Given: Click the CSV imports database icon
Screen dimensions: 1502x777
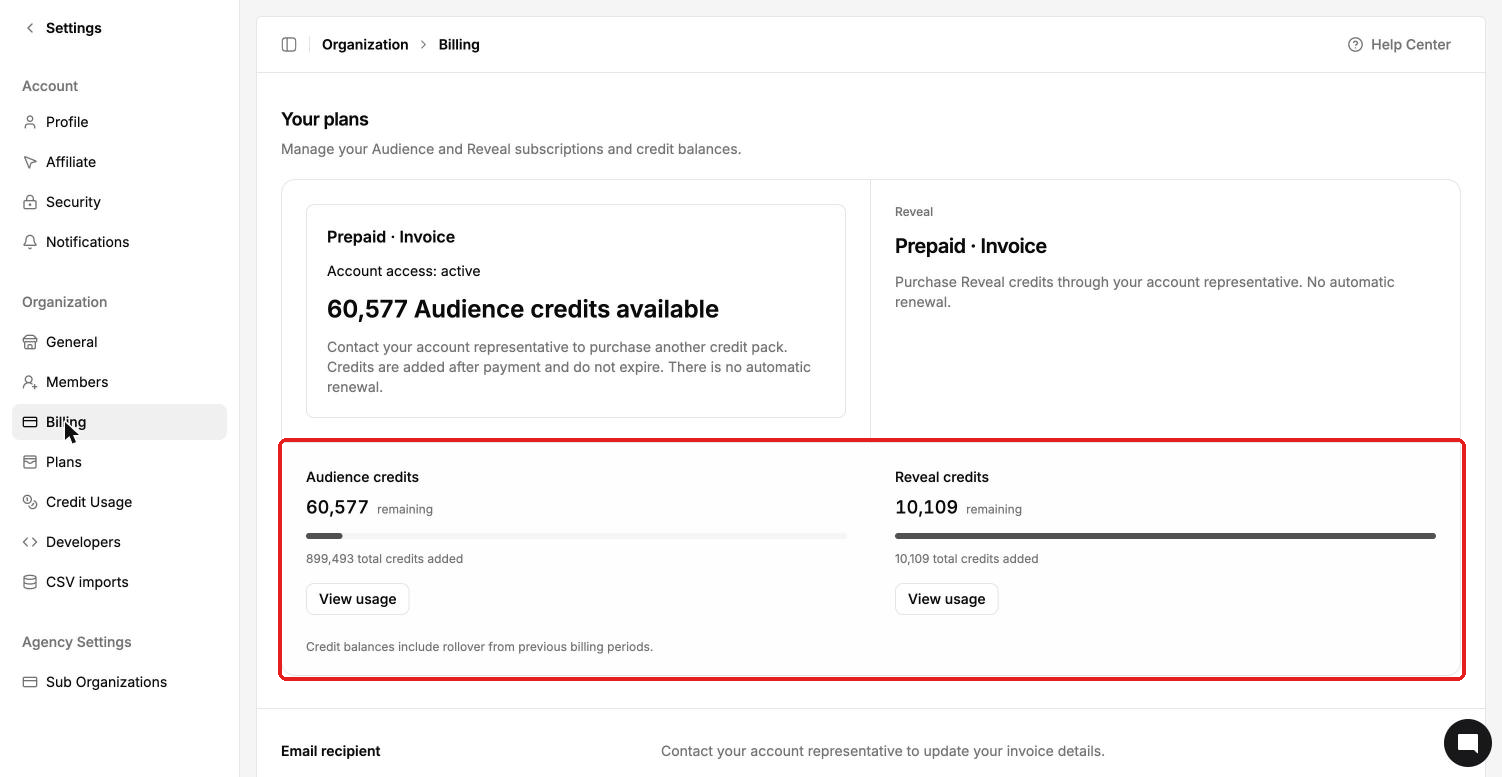Looking at the screenshot, I should click(x=30, y=582).
